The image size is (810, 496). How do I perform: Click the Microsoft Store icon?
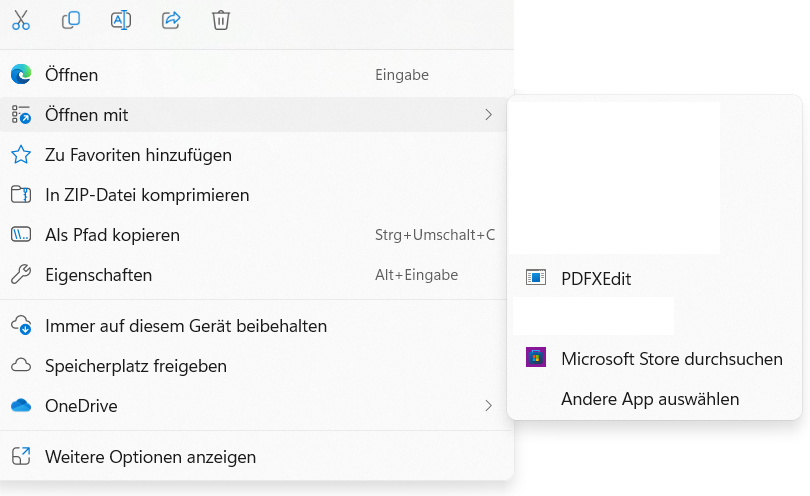(x=536, y=358)
